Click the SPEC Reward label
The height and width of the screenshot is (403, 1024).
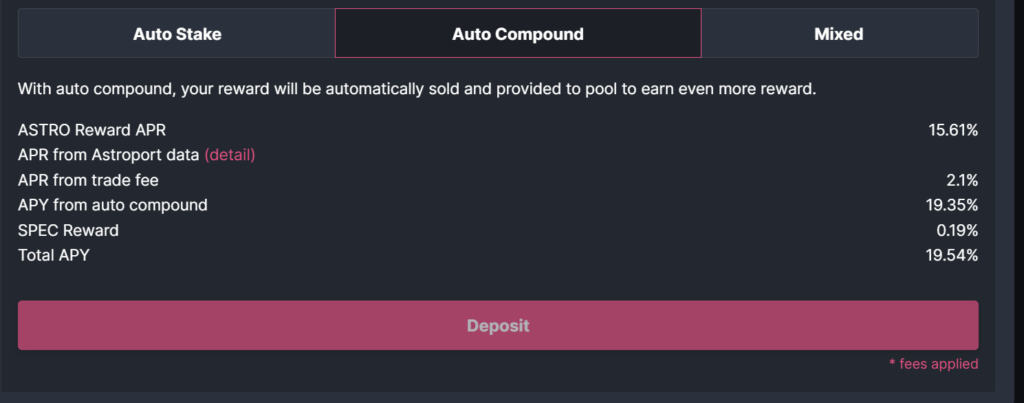[68, 230]
